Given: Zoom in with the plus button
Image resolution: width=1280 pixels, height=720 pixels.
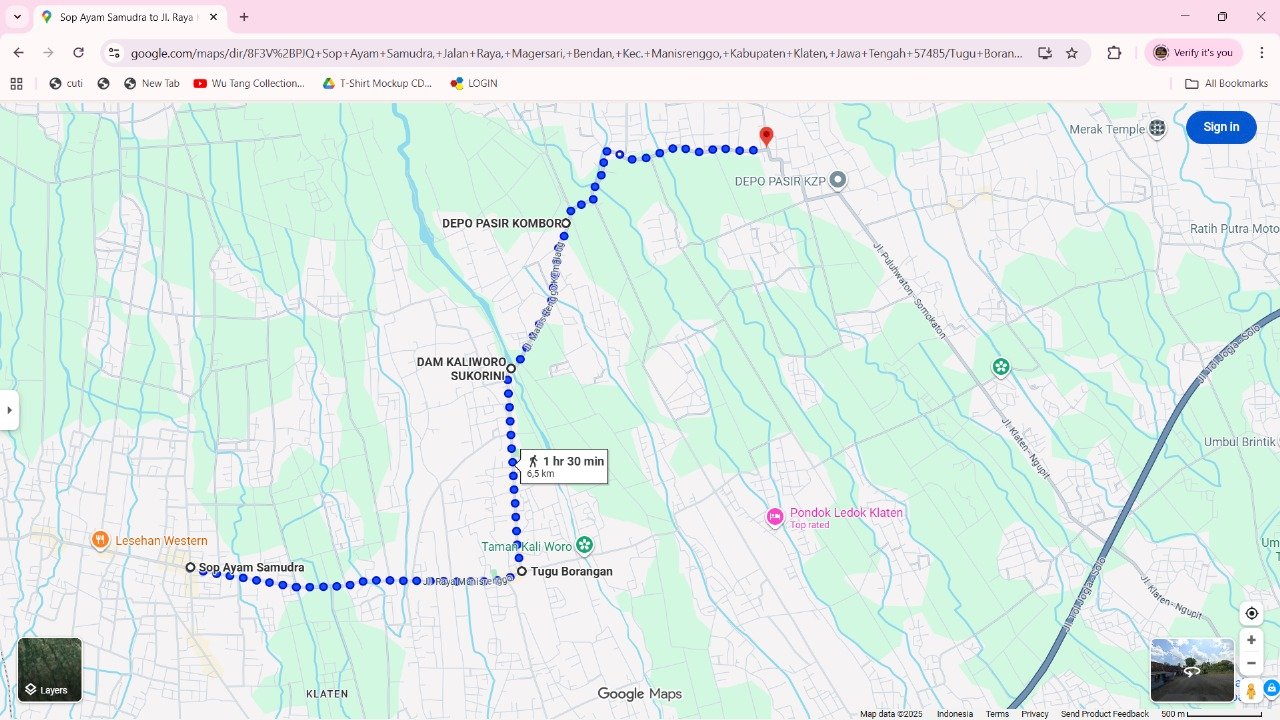Looking at the screenshot, I should (x=1251, y=640).
